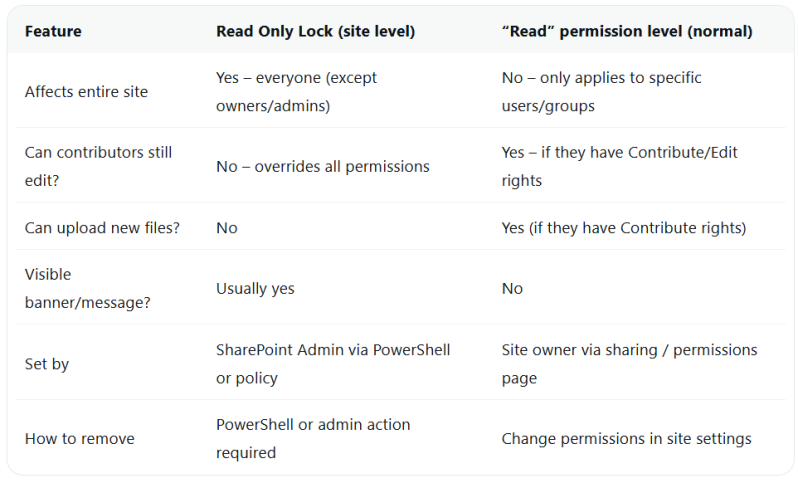Click the 'Can contributors still edit?' cell

pyautogui.click(x=98, y=166)
